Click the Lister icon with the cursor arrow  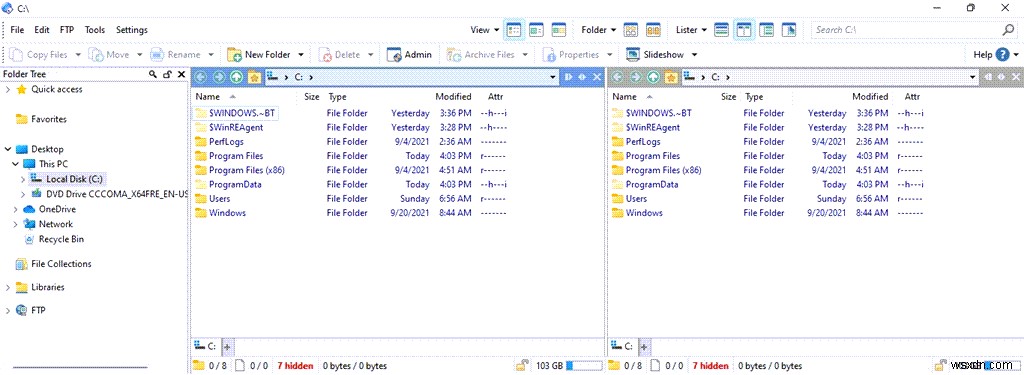pos(790,29)
